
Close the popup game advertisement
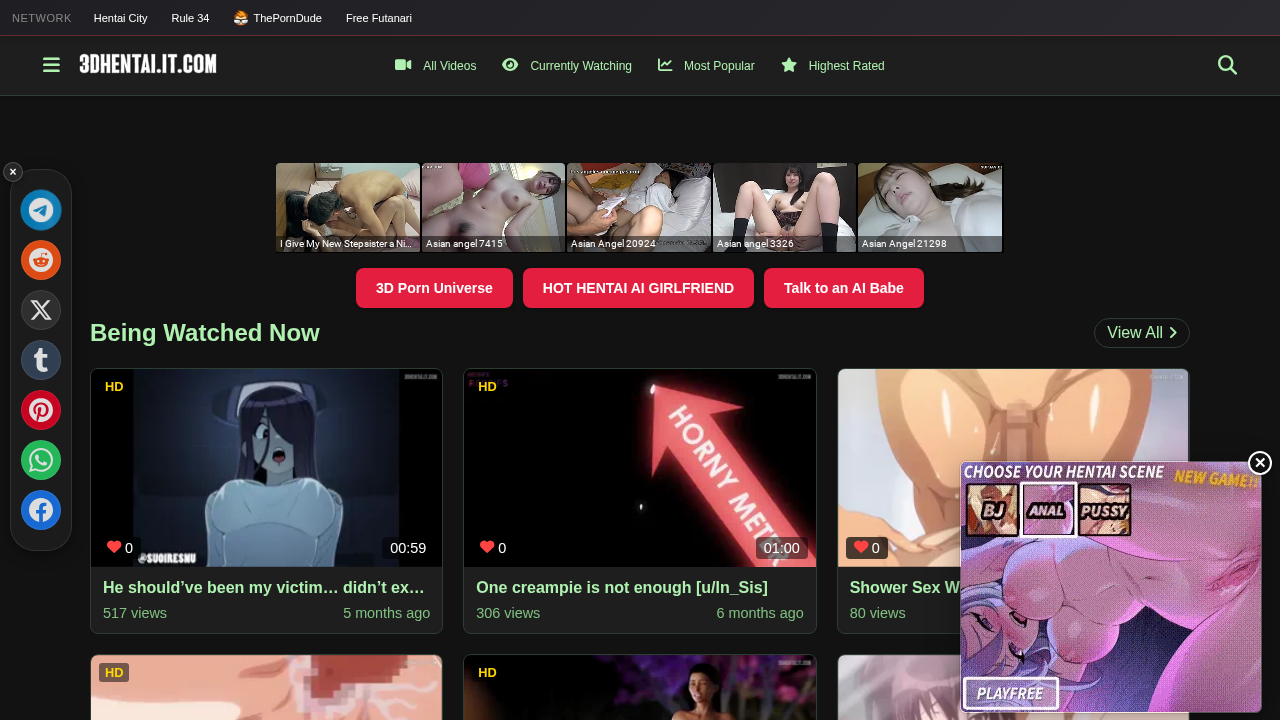click(x=1260, y=463)
